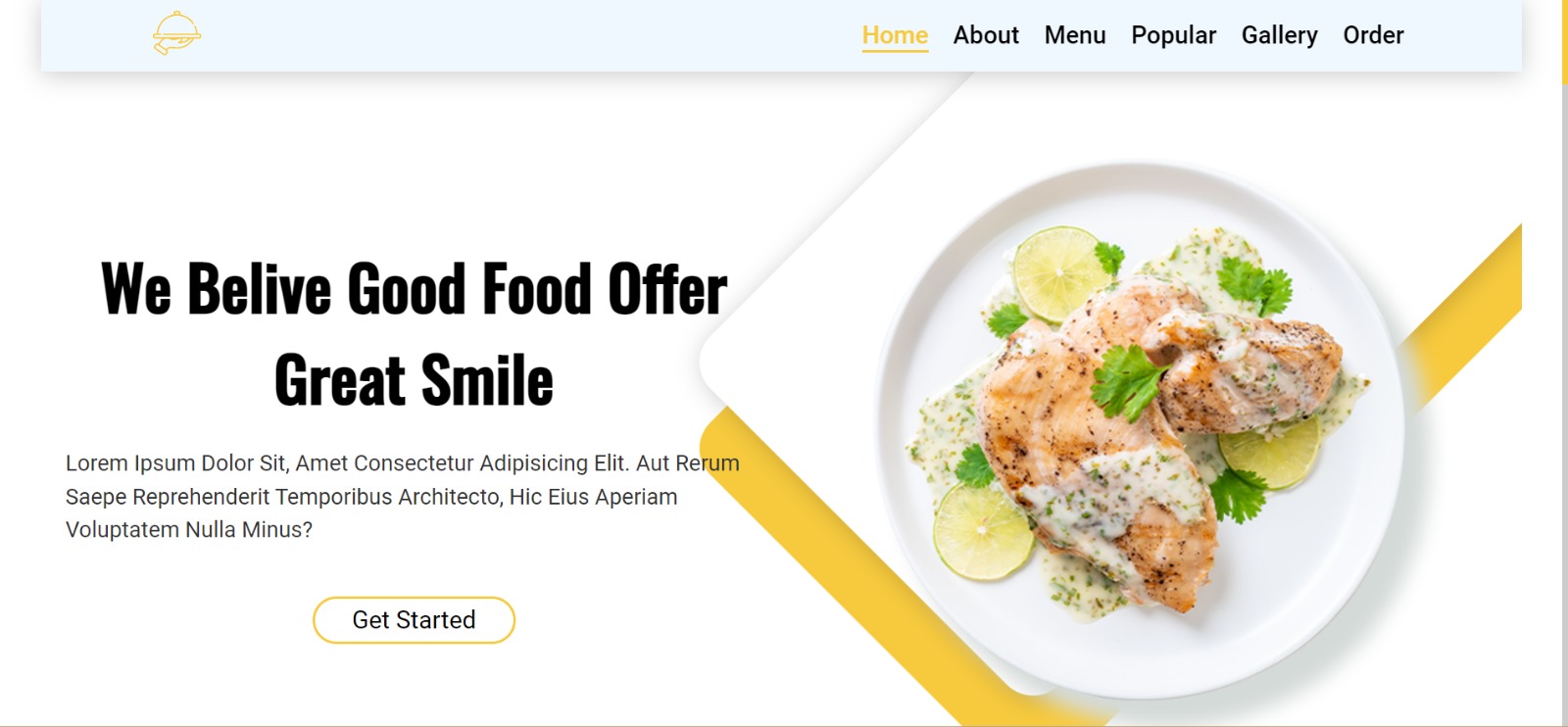The width and height of the screenshot is (1568, 727).
Task: Click the yellow stripe at upper right
Action: pos(1470,314)
